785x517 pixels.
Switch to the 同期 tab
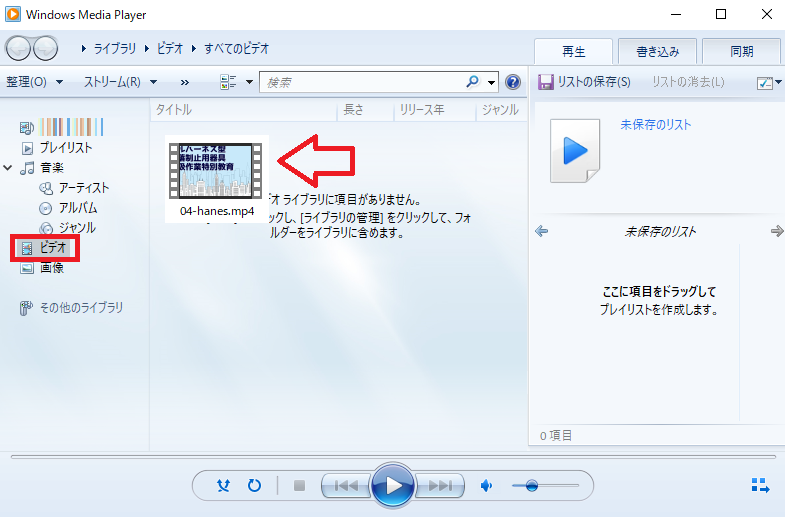click(x=741, y=52)
